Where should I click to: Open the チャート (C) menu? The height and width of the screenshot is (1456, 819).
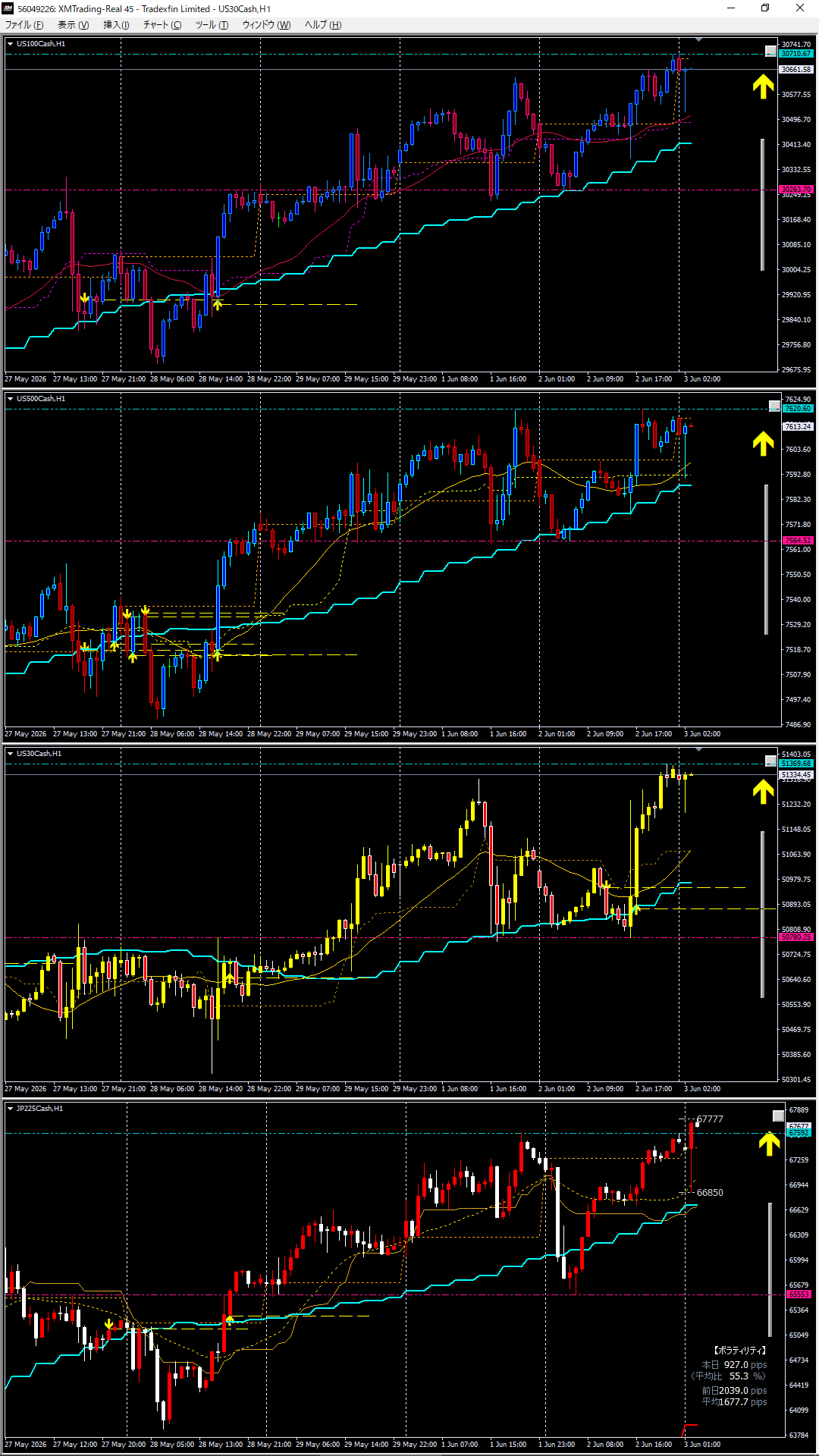click(x=162, y=25)
